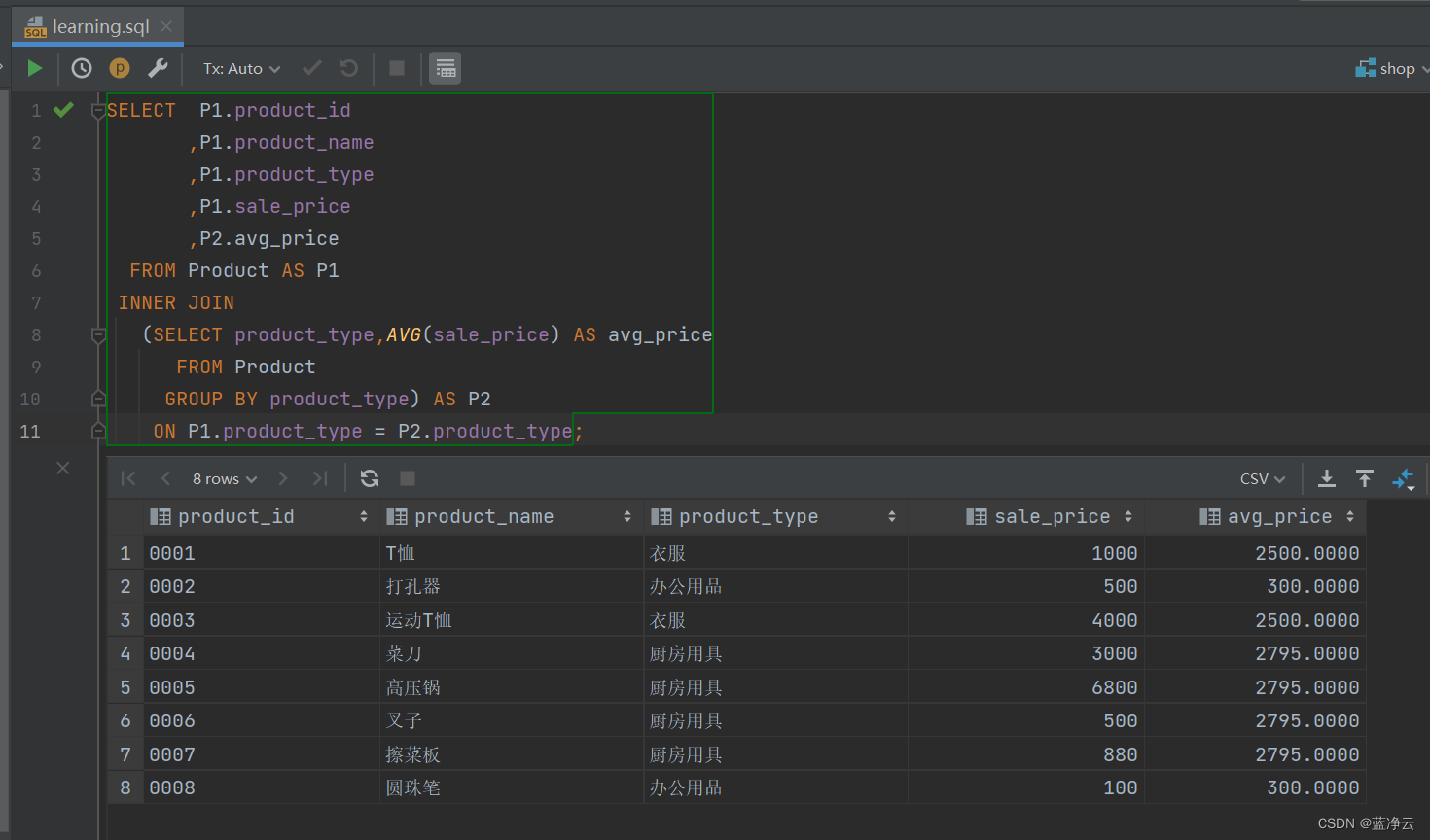The width and height of the screenshot is (1430, 840).
Task: Click line number 11 in gutter
Action: click(30, 431)
